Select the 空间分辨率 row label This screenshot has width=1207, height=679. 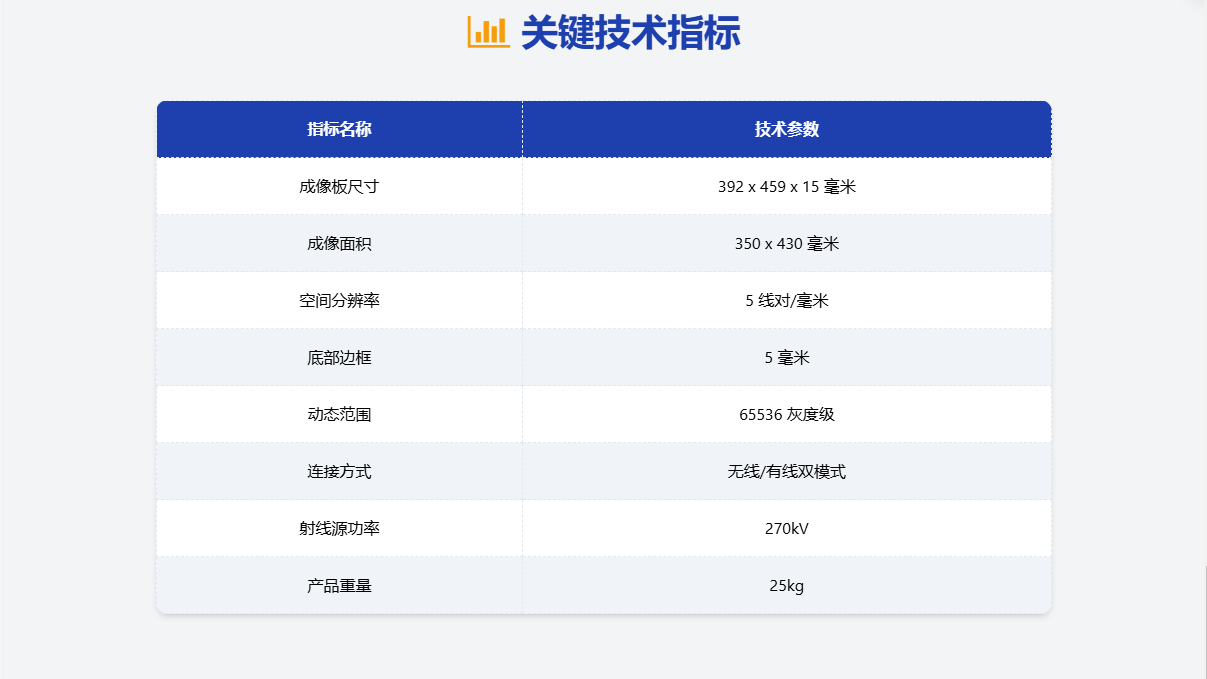tap(338, 300)
